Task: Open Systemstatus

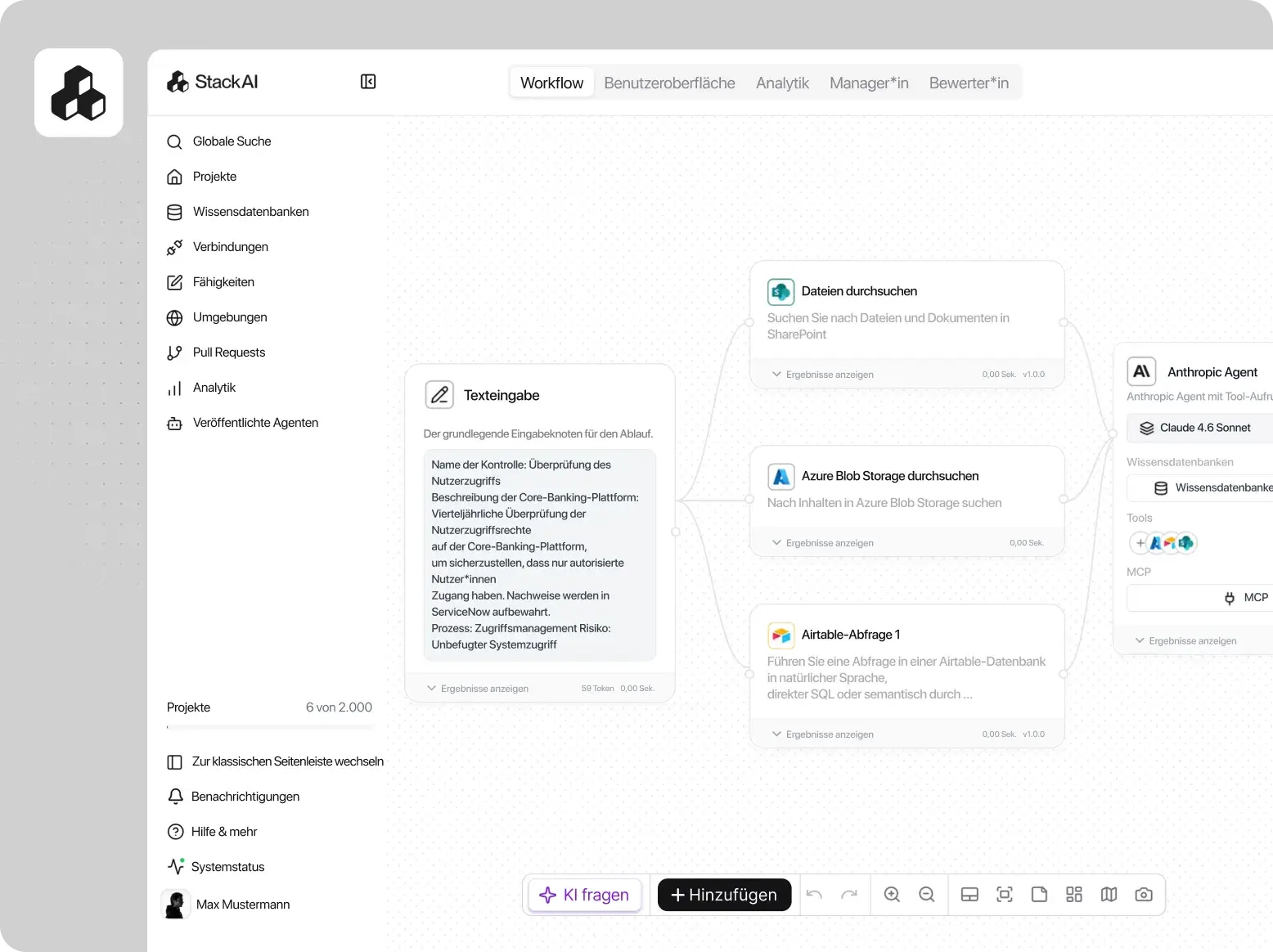Action: [216, 868]
